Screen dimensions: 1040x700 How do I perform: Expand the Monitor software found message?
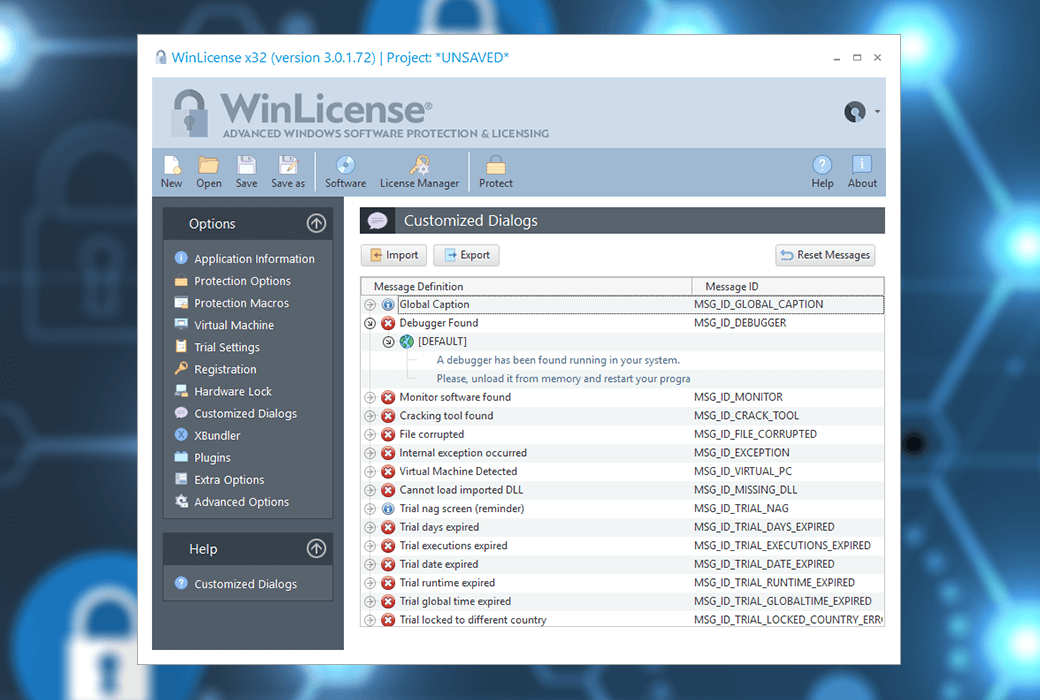(x=369, y=396)
